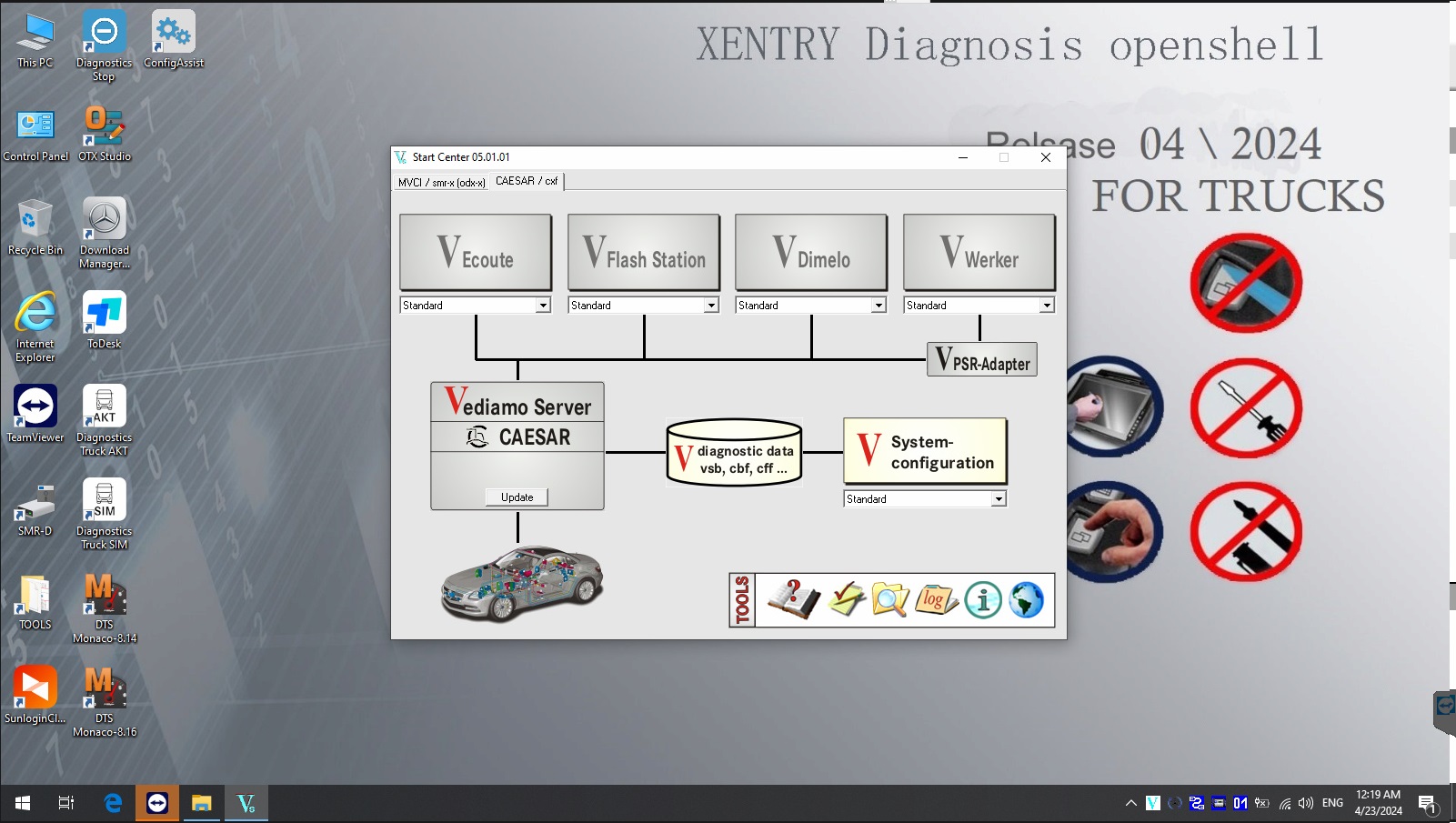The image size is (1456, 823).
Task: Open notification center icon
Action: (1428, 804)
